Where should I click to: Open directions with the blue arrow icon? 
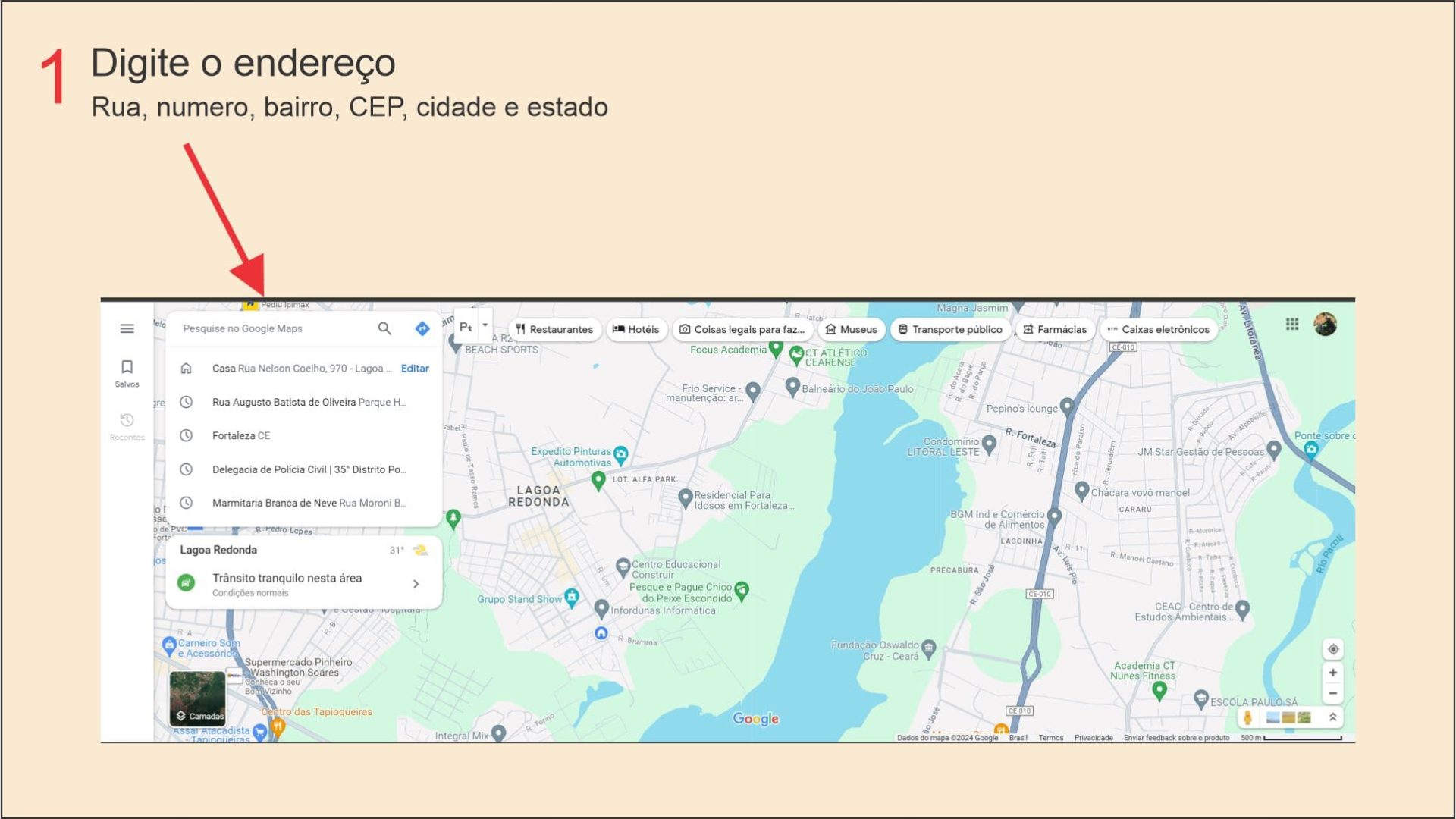pos(422,328)
